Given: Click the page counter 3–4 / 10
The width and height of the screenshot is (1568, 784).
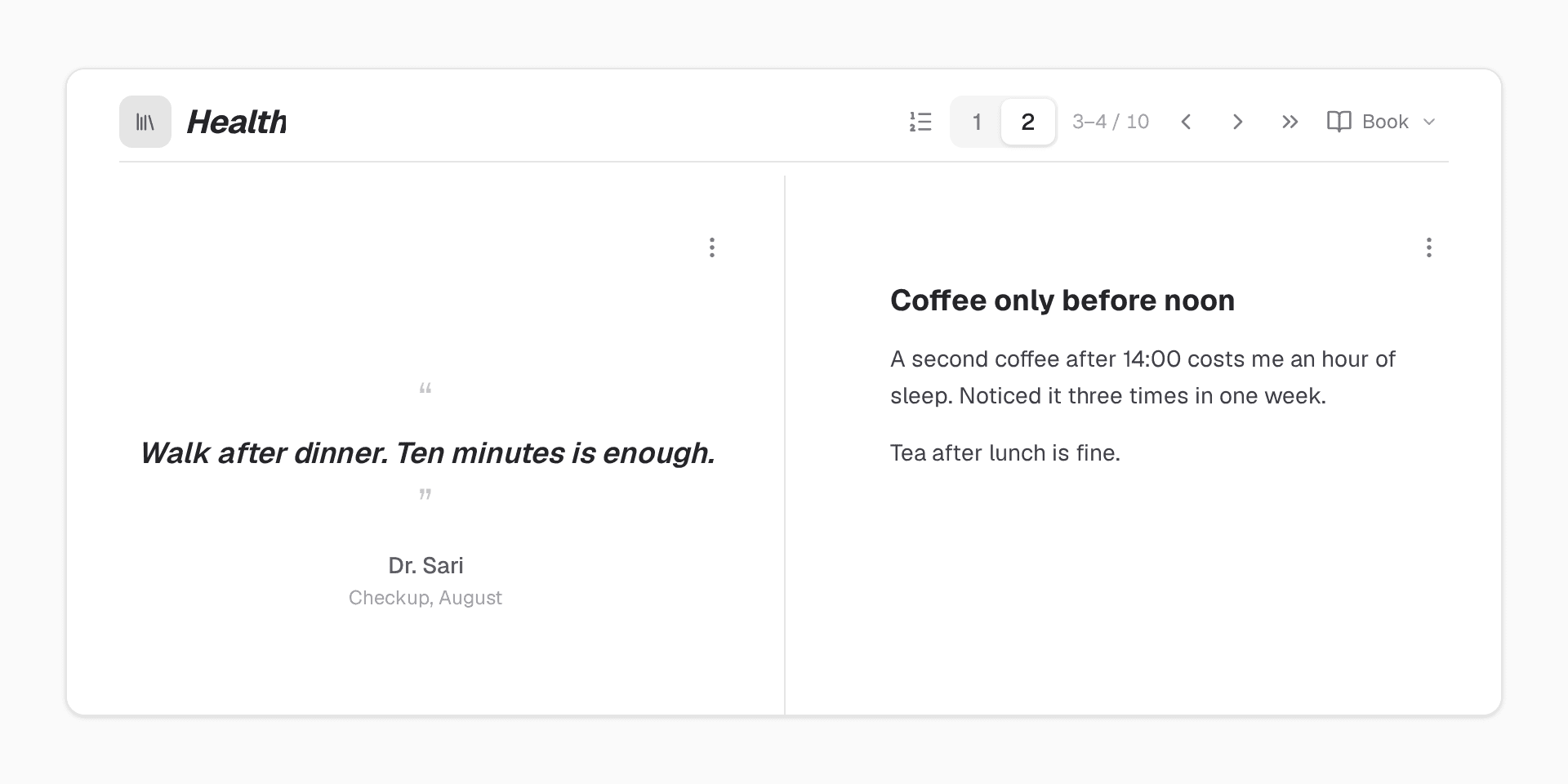Looking at the screenshot, I should 1111,122.
